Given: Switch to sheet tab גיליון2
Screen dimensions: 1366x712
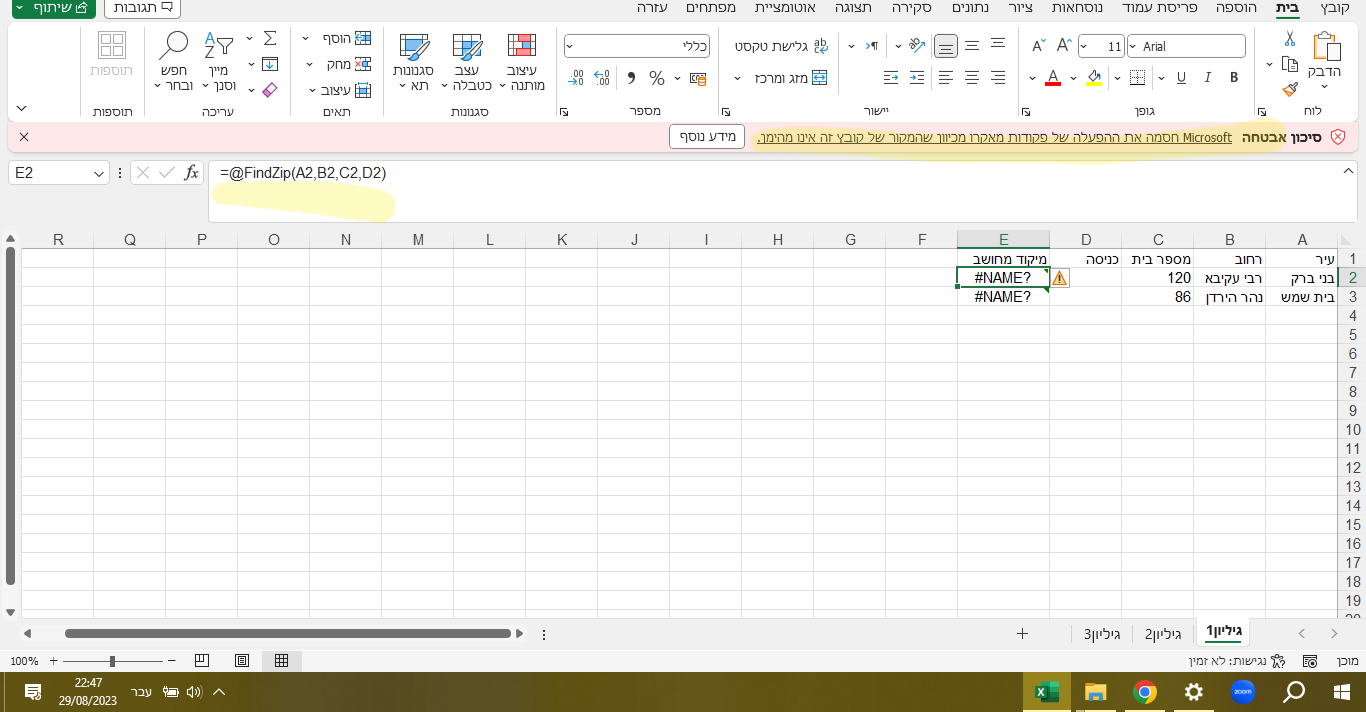Looking at the screenshot, I should point(1163,633).
